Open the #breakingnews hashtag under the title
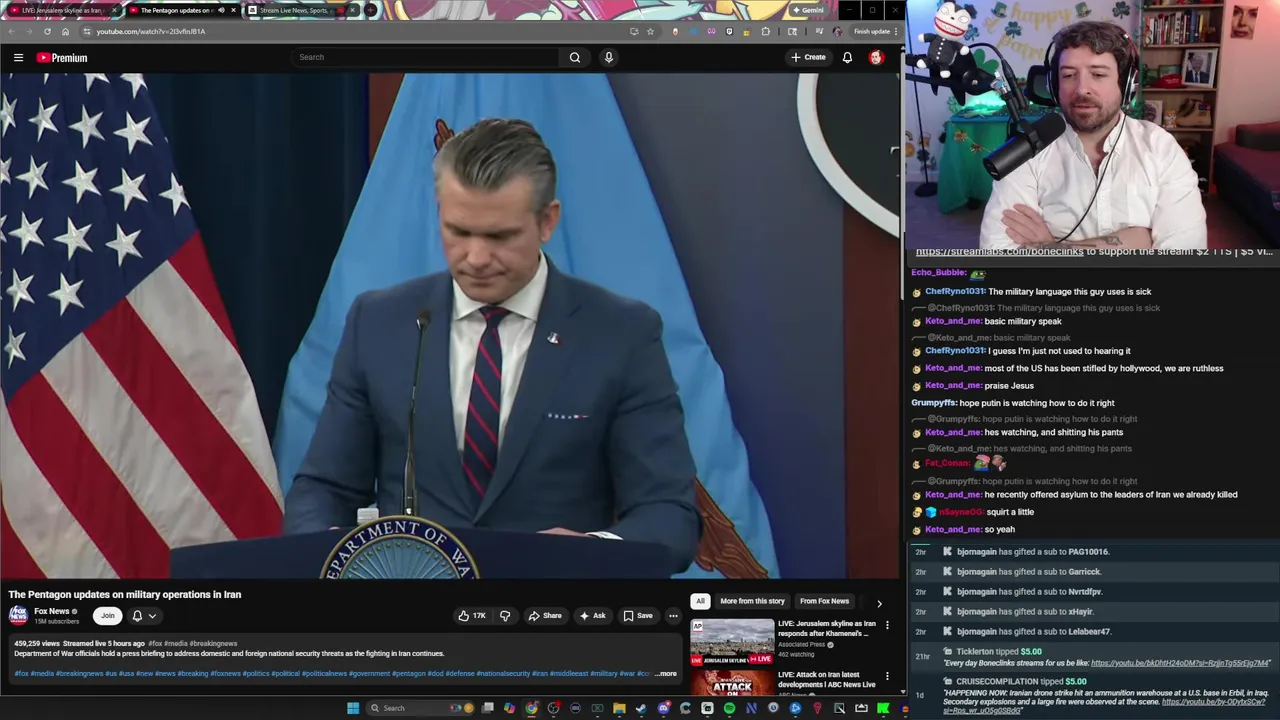1280x720 pixels. 213,644
